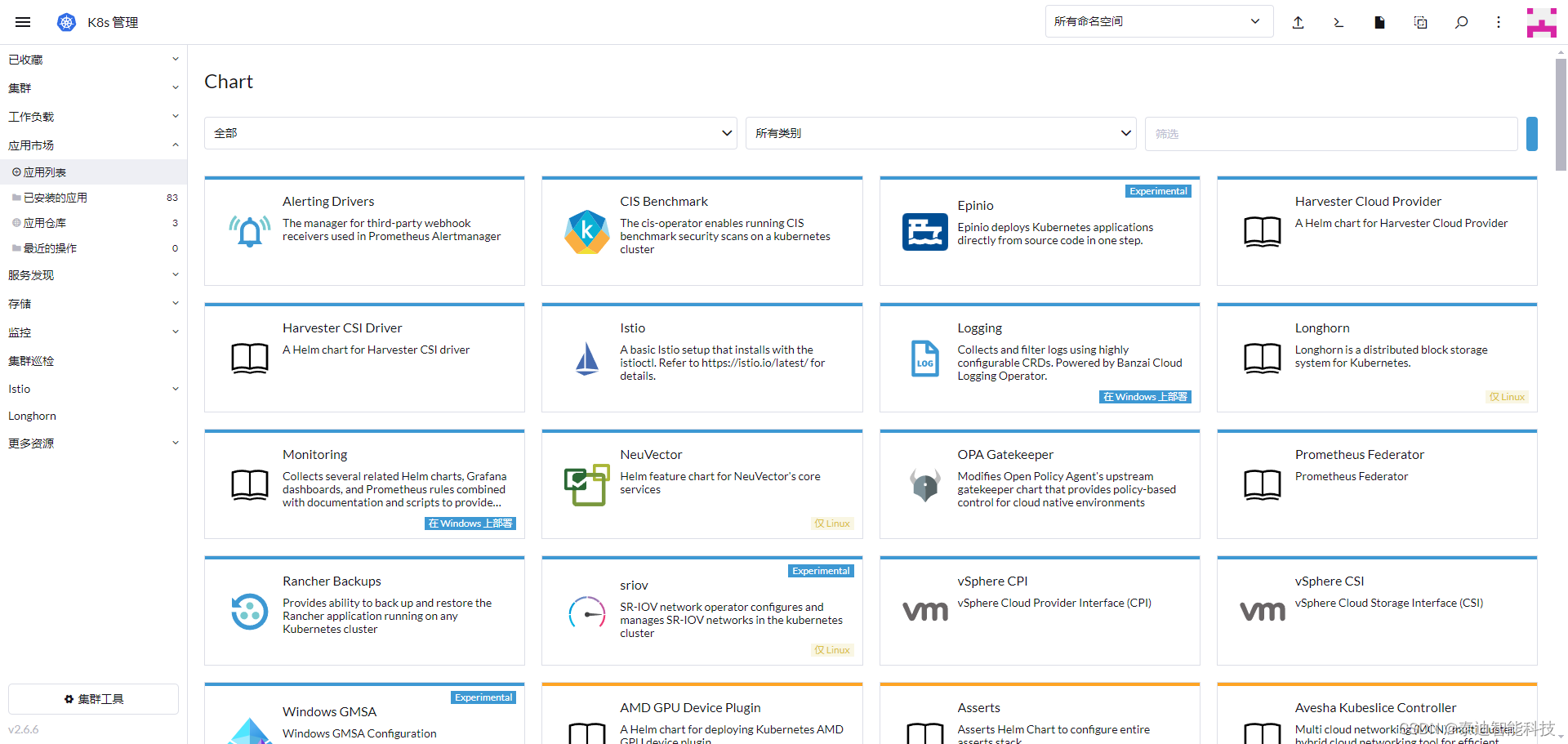The width and height of the screenshot is (1568, 744).
Task: Open 最近的操作 in the sidebar
Action: 93,248
